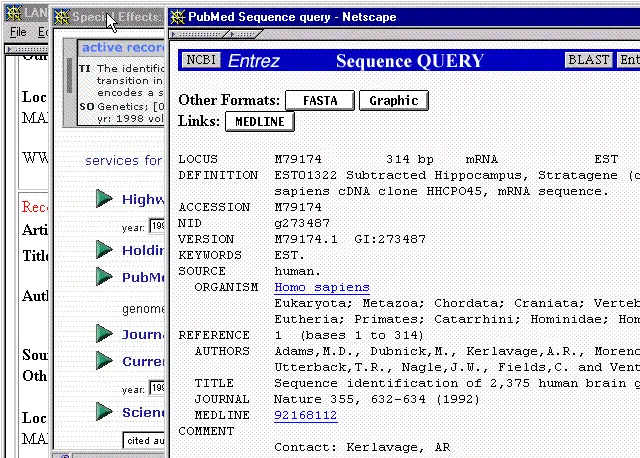
Task: Click the 'DEFINITION' field label
Action: [x=218, y=176]
